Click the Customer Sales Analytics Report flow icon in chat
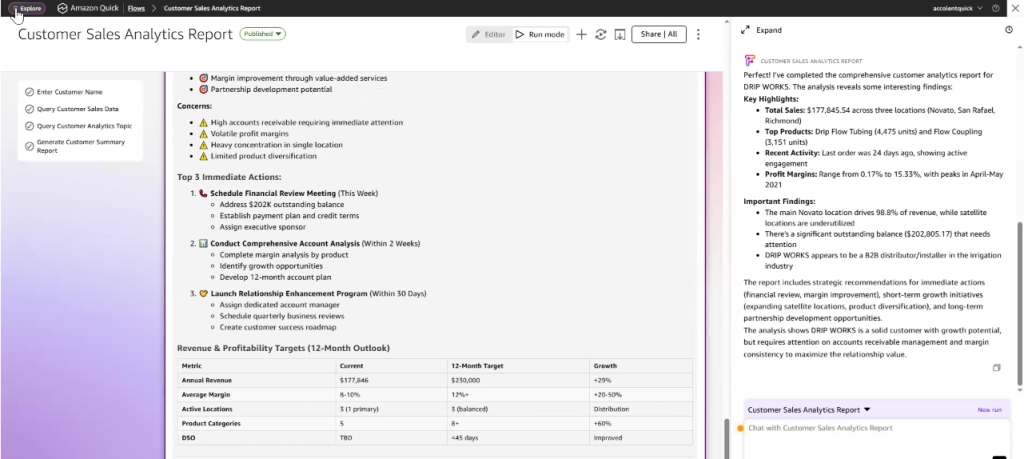Viewport: 1024px width, 459px height. tap(750, 61)
